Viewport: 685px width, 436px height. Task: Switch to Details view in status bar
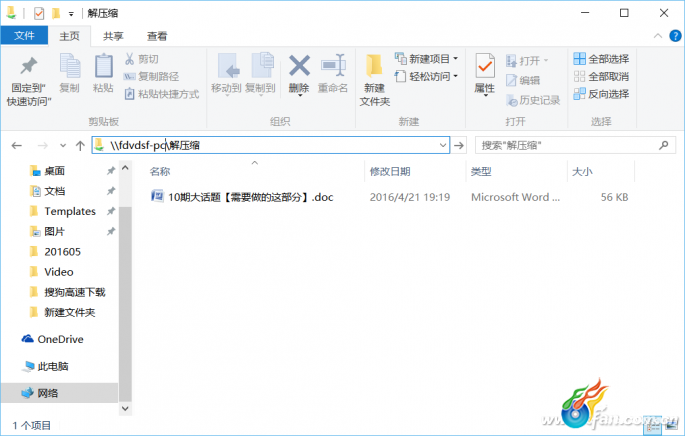click(654, 425)
